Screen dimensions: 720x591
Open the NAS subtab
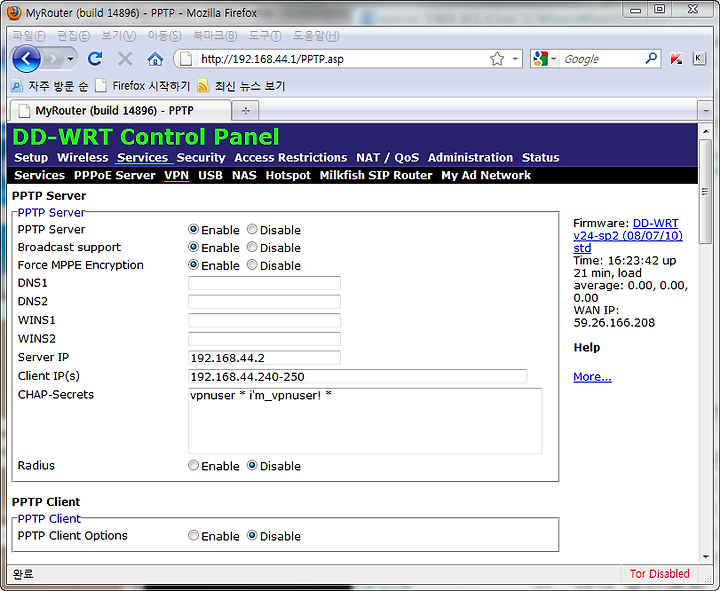click(x=244, y=175)
